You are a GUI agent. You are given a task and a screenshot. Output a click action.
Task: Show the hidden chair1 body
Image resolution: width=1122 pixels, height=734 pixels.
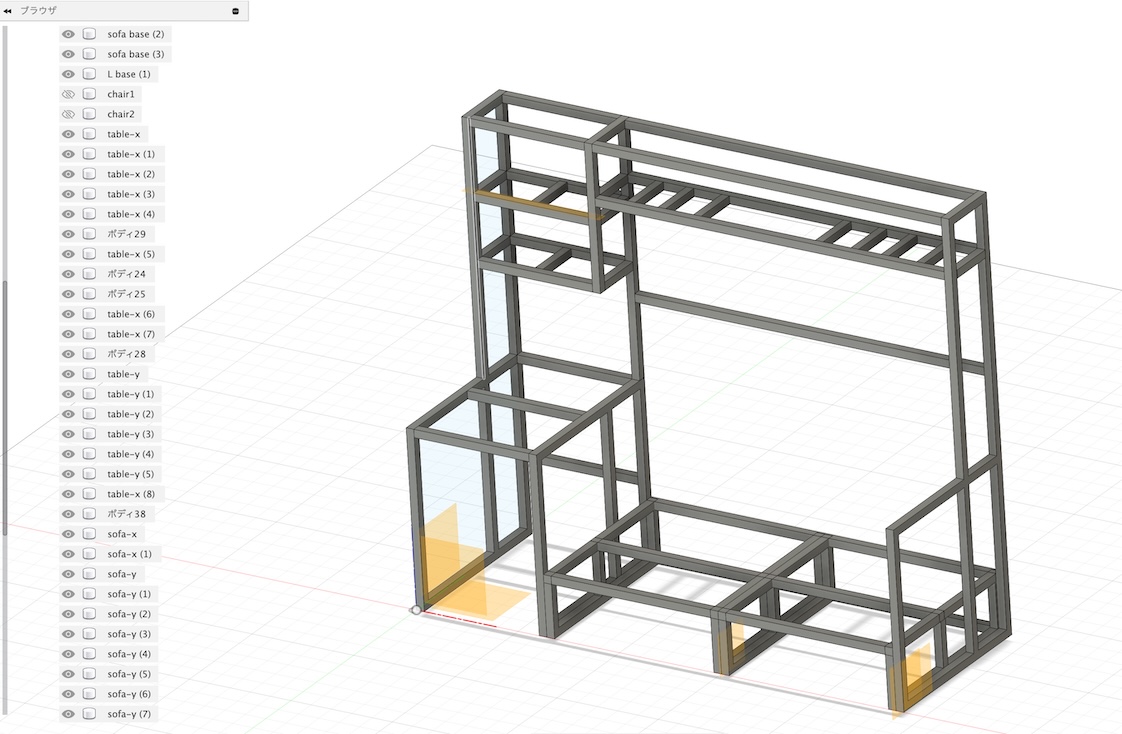click(68, 94)
